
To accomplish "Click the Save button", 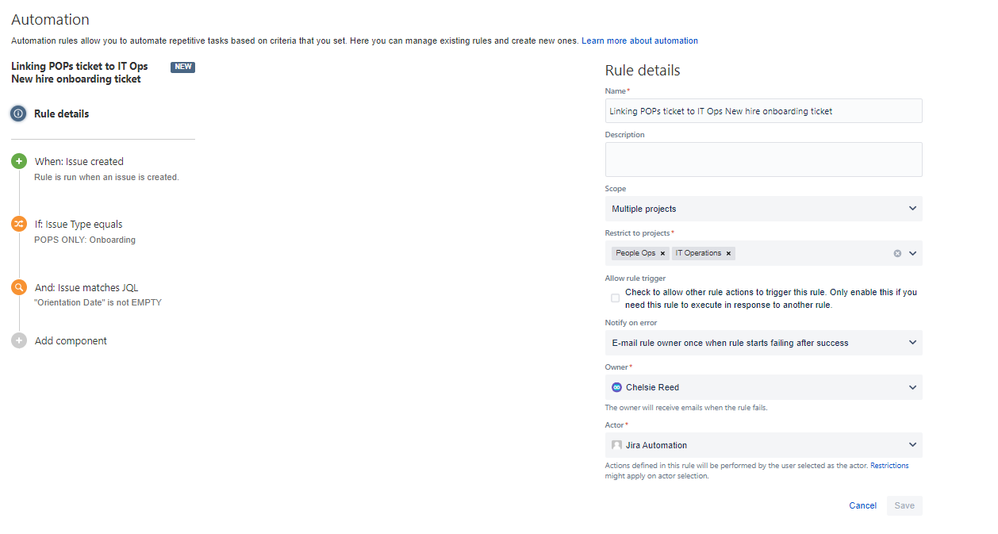I will point(904,505).
